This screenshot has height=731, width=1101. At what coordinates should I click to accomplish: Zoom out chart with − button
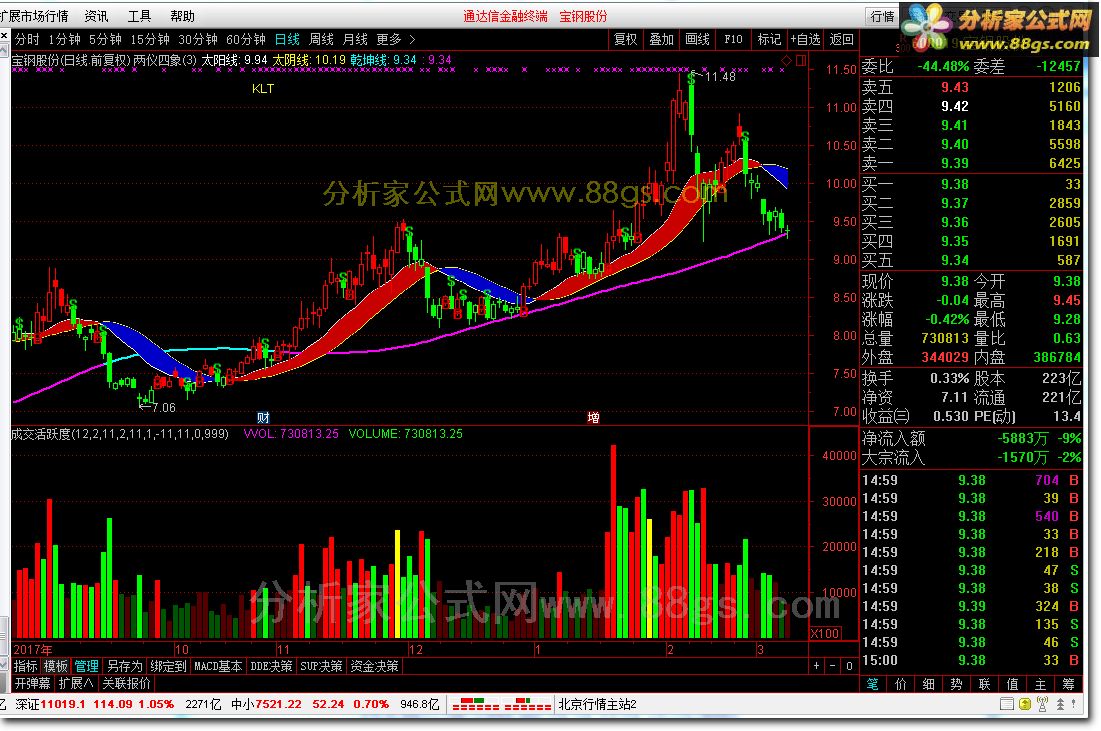(832, 666)
